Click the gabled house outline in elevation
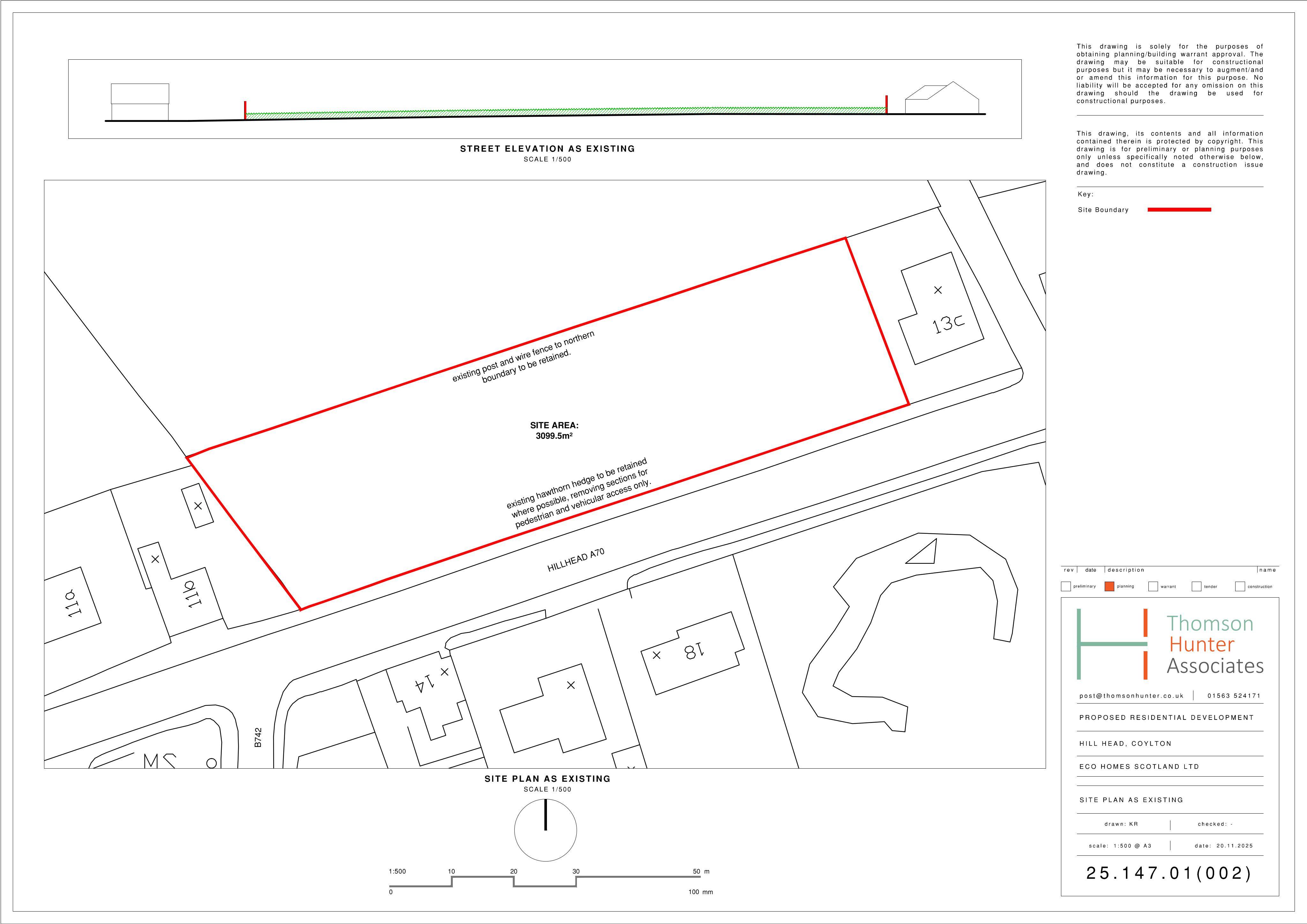 (x=942, y=97)
